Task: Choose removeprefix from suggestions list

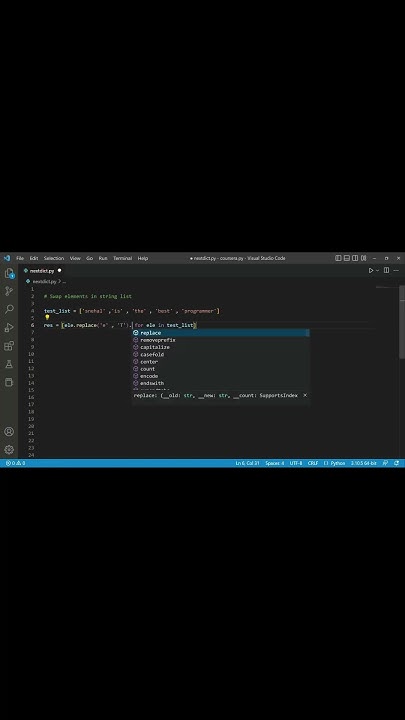Action: click(x=221, y=340)
